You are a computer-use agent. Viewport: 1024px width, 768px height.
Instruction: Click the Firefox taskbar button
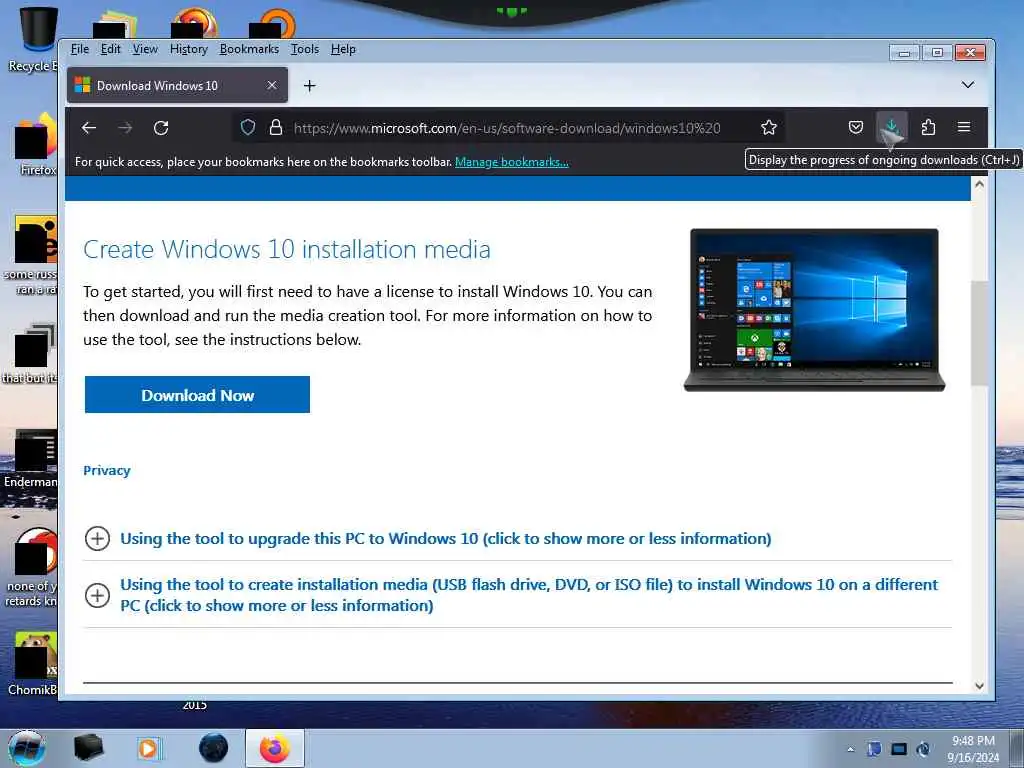[x=275, y=748]
